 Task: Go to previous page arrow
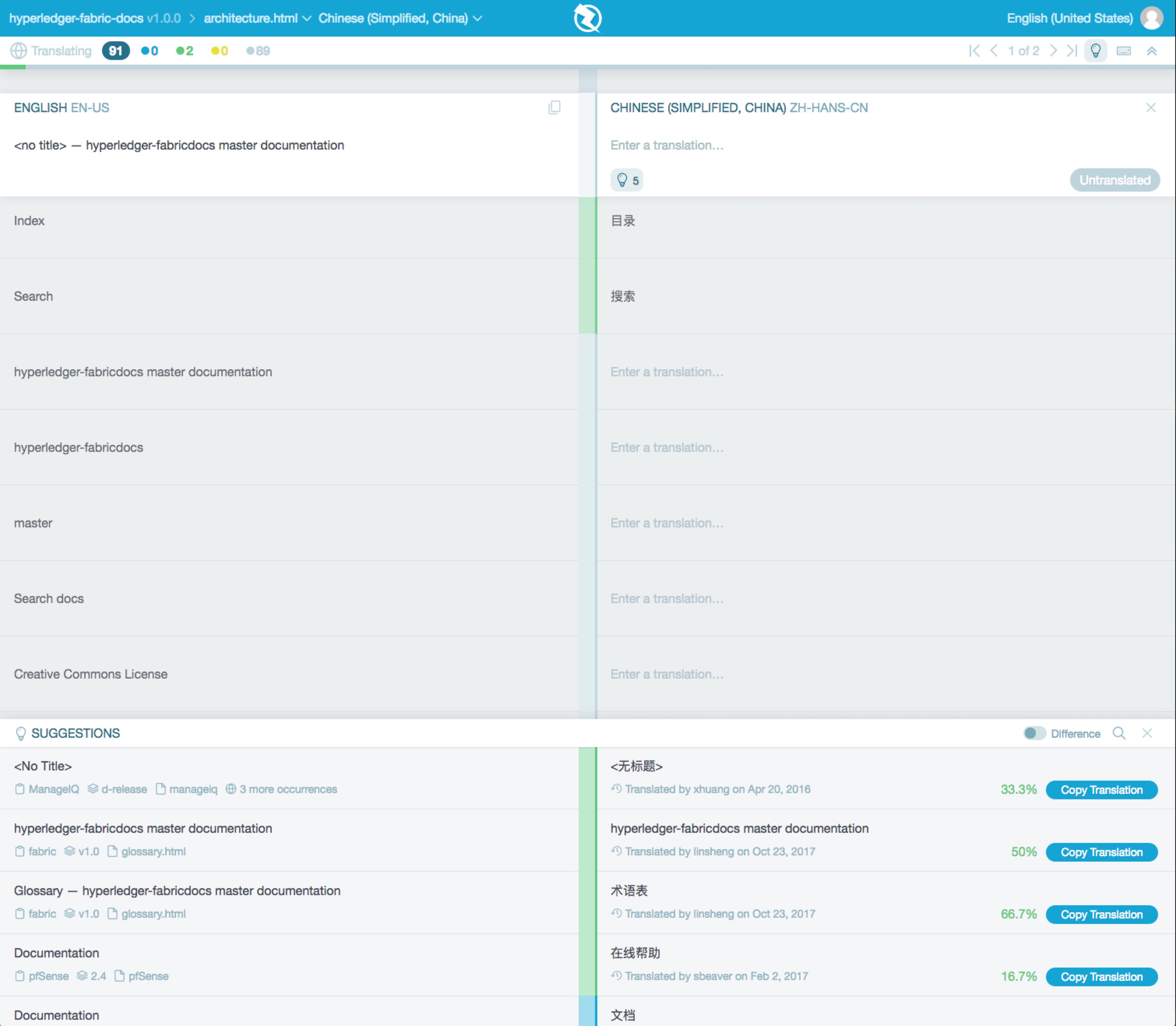[x=995, y=51]
